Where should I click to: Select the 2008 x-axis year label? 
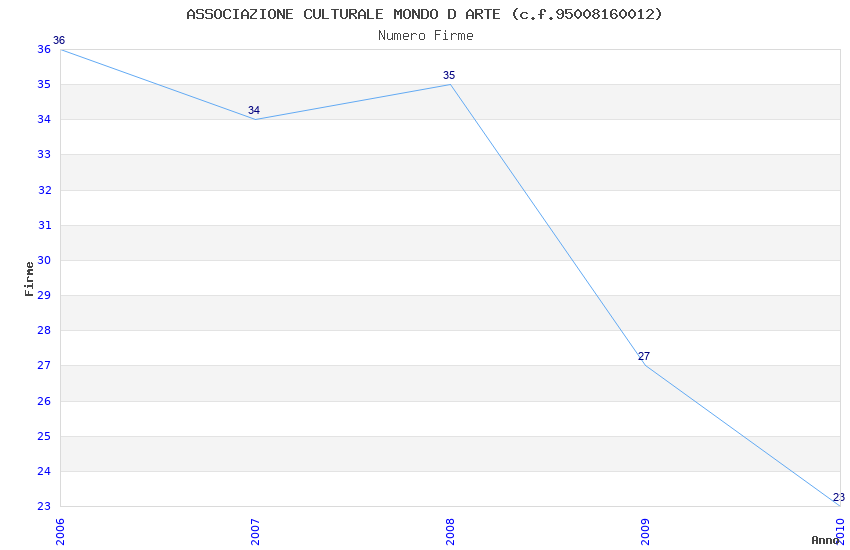point(450,532)
